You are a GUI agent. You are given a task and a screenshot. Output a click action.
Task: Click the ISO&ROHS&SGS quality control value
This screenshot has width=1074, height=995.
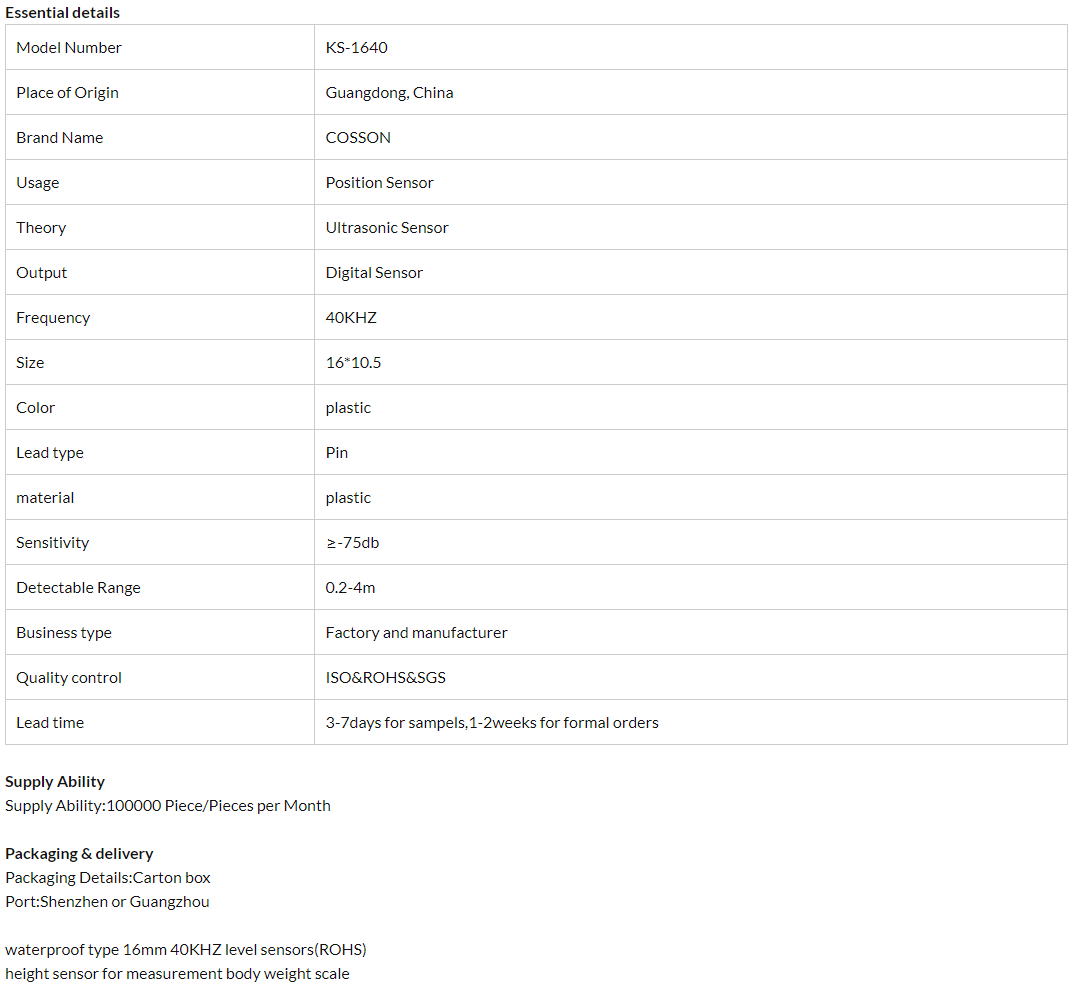click(385, 678)
